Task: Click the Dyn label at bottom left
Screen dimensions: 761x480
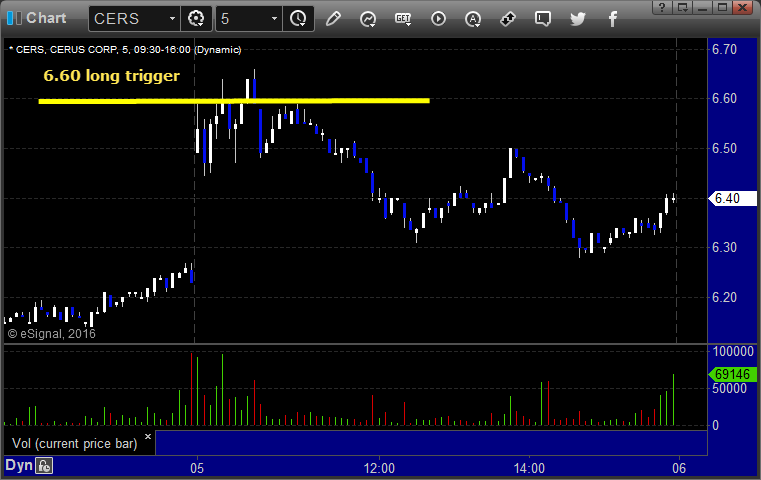Action: 19,465
